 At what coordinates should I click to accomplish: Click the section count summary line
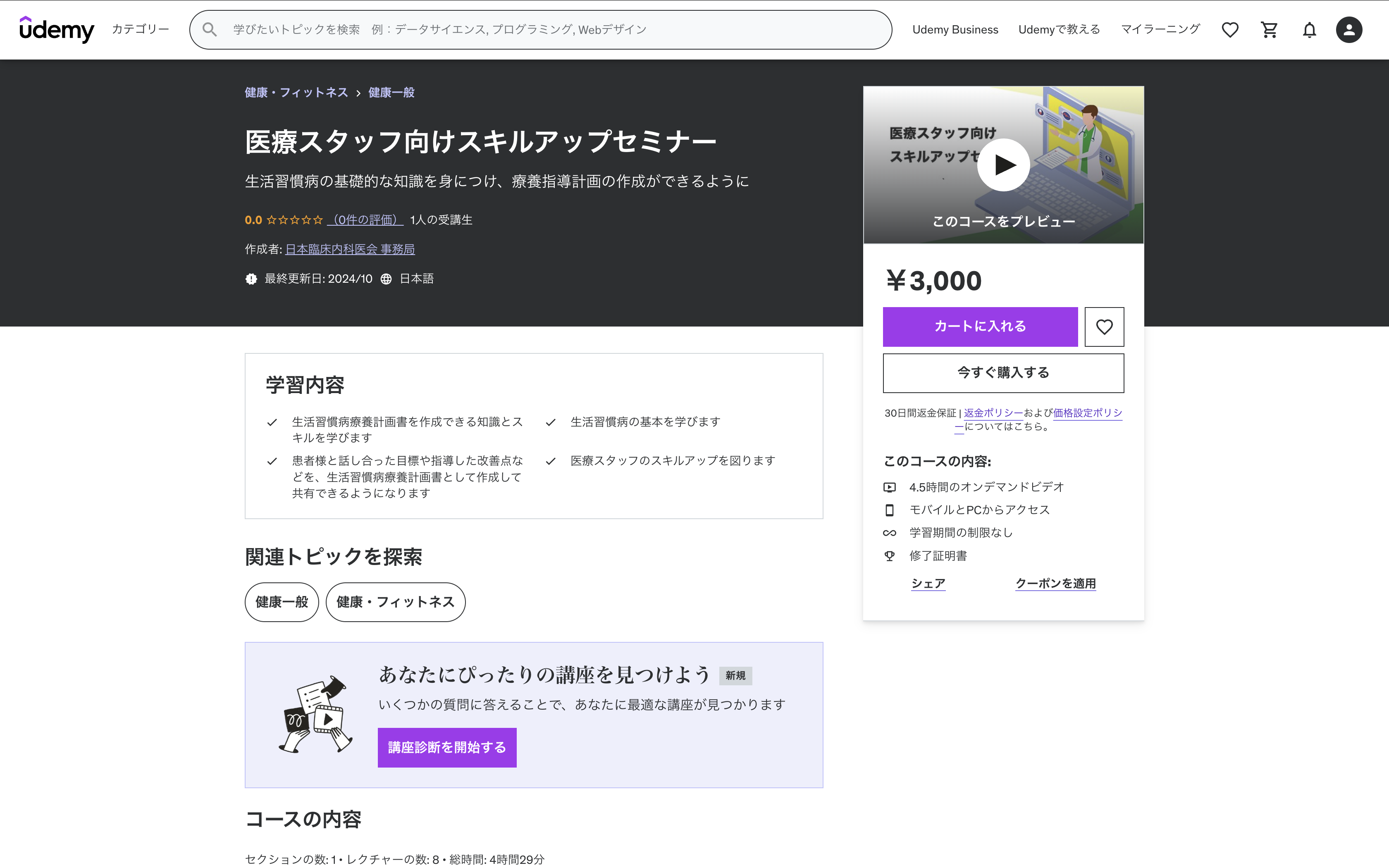click(x=394, y=859)
